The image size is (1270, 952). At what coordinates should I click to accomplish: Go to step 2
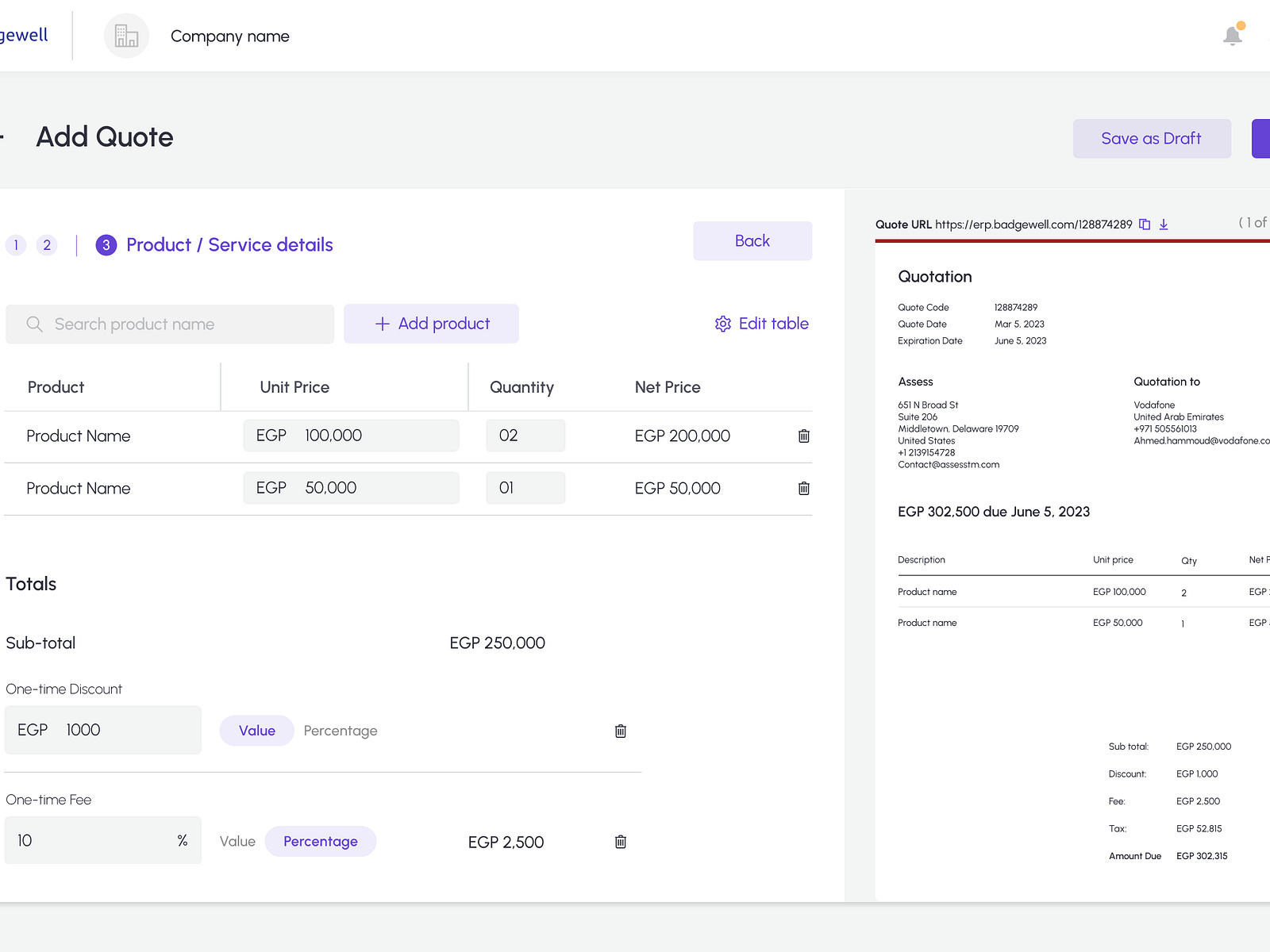click(47, 245)
